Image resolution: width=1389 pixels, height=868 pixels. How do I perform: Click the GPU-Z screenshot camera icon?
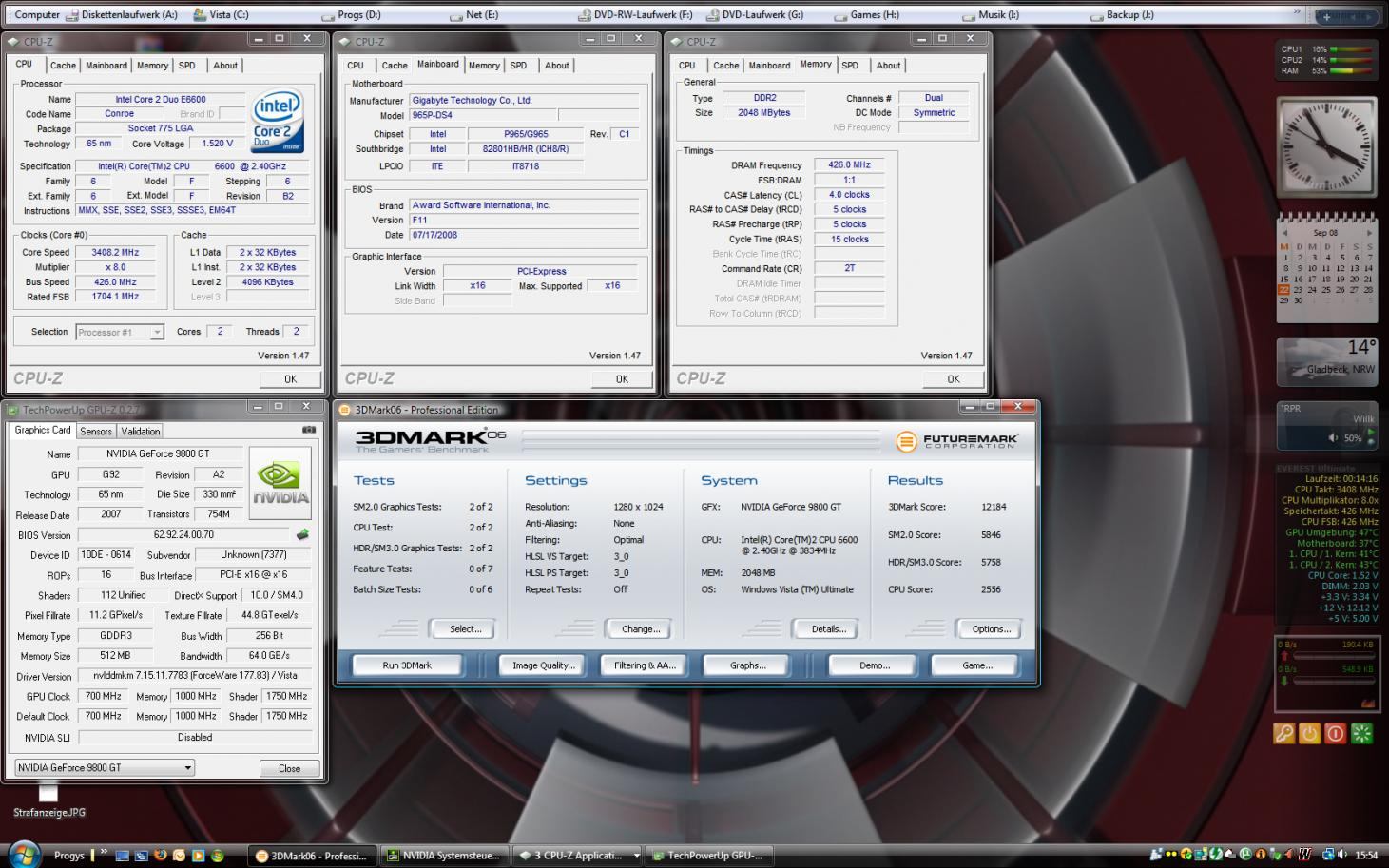pos(308,430)
